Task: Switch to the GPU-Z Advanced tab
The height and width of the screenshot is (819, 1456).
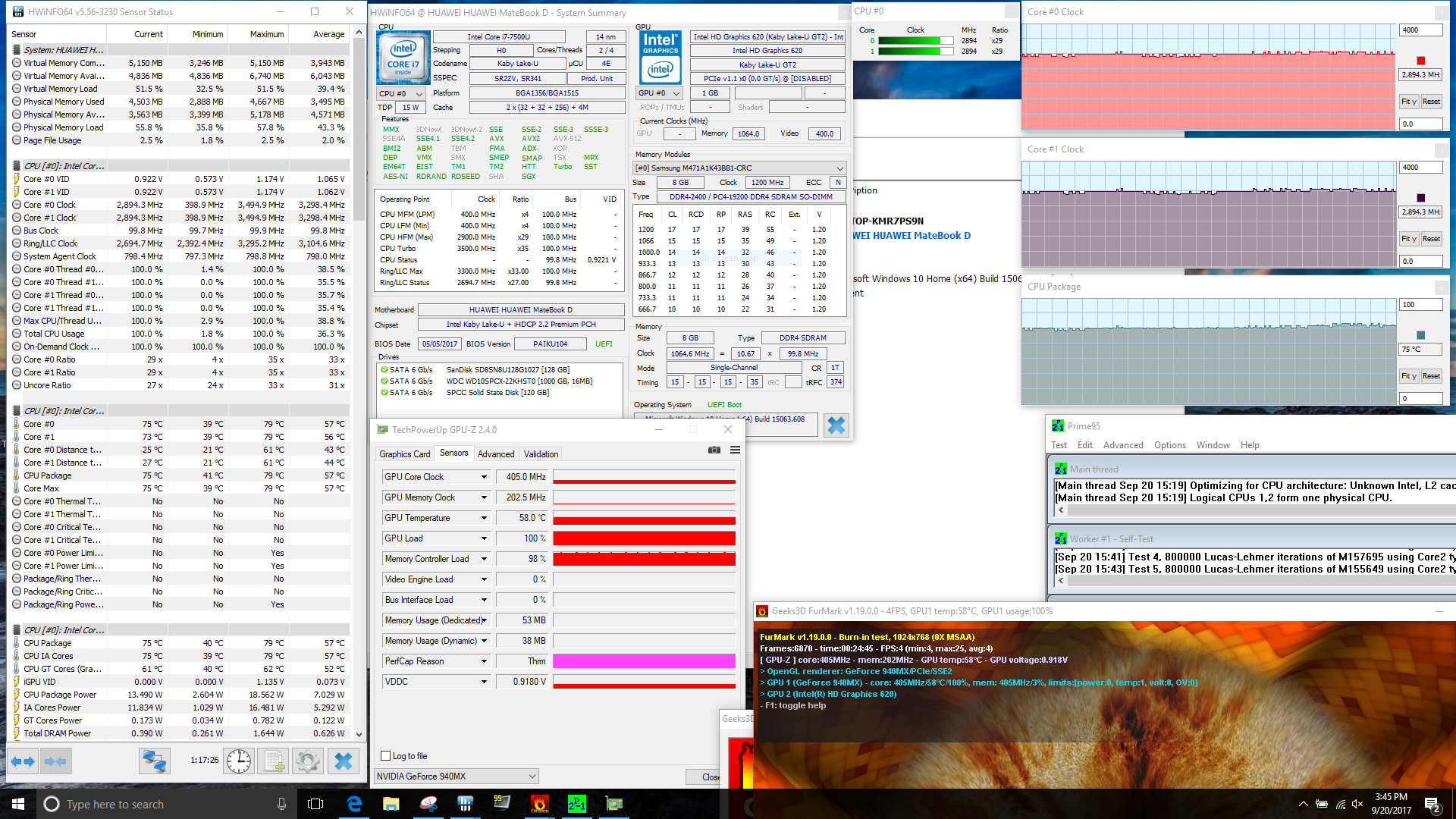Action: pyautogui.click(x=496, y=454)
